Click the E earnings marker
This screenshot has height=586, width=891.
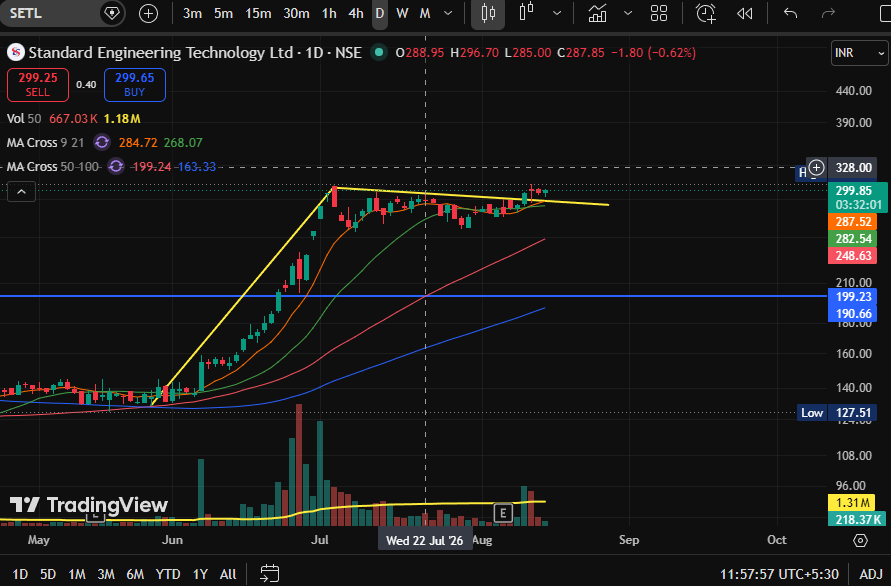pyautogui.click(x=503, y=513)
